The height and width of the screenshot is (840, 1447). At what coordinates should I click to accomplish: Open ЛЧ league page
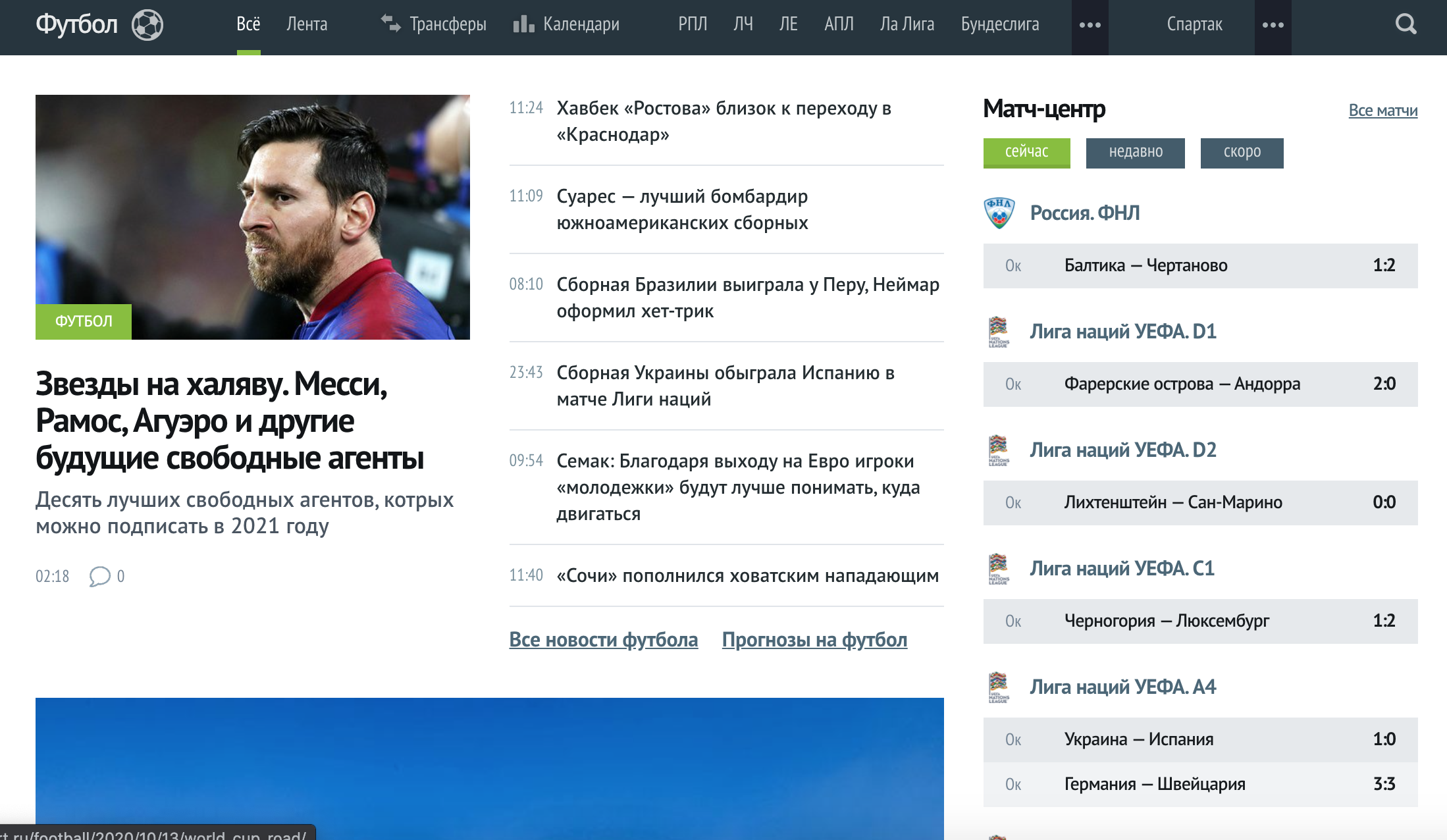(x=743, y=24)
